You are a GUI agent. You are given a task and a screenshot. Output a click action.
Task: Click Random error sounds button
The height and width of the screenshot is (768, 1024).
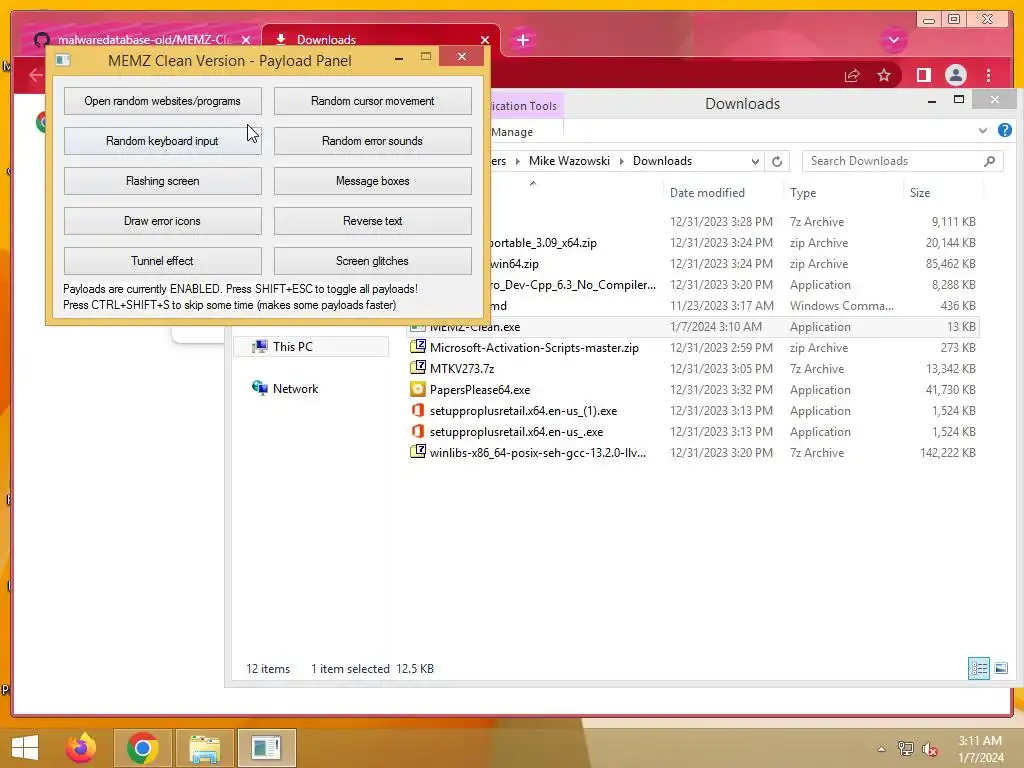coord(372,141)
